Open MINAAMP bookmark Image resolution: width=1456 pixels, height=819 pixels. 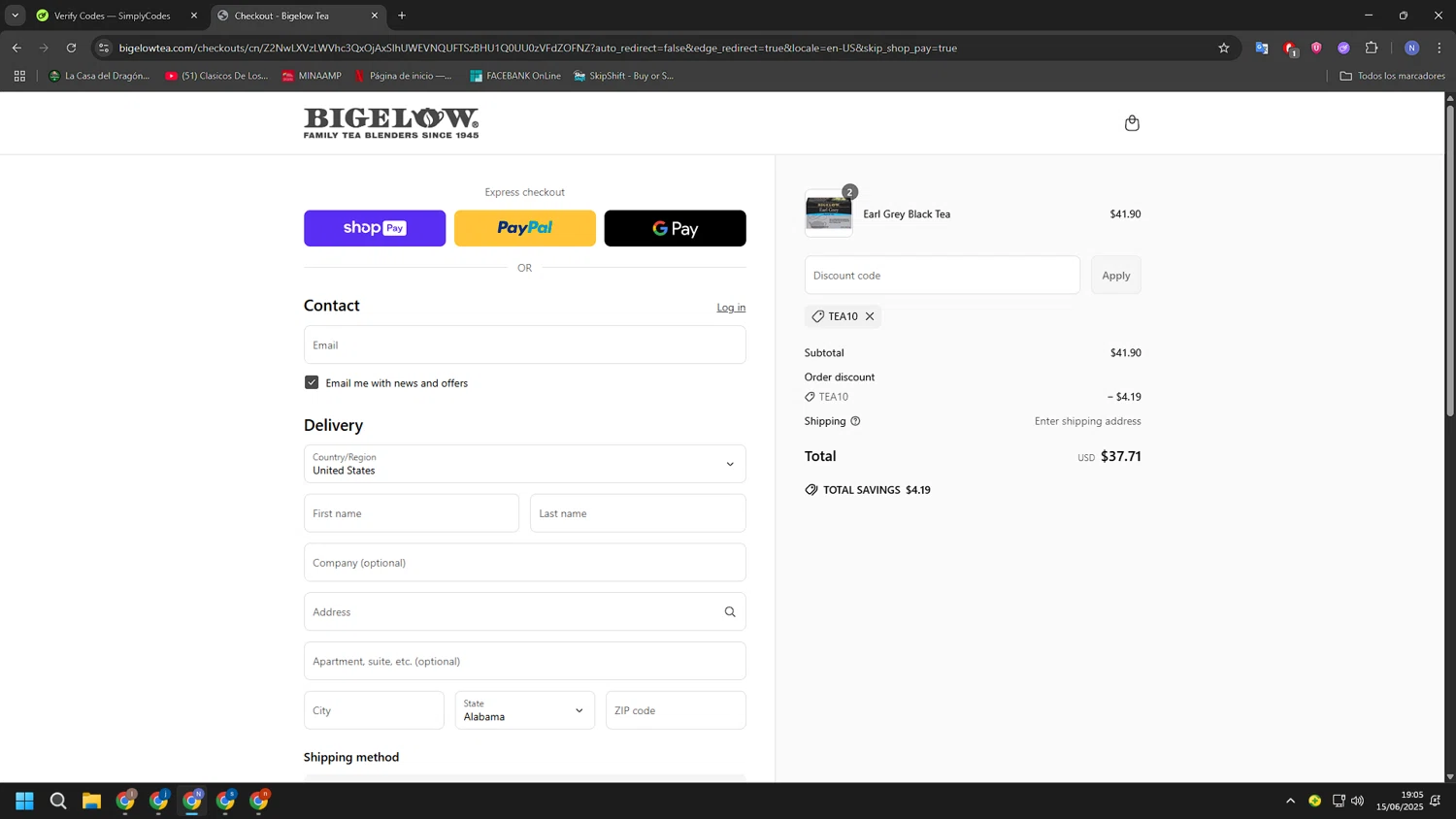(x=312, y=76)
